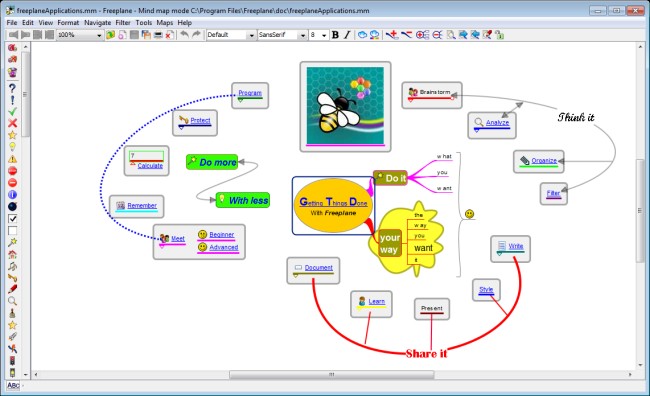
Task: Click the Bold formatting button
Action: coord(335,35)
